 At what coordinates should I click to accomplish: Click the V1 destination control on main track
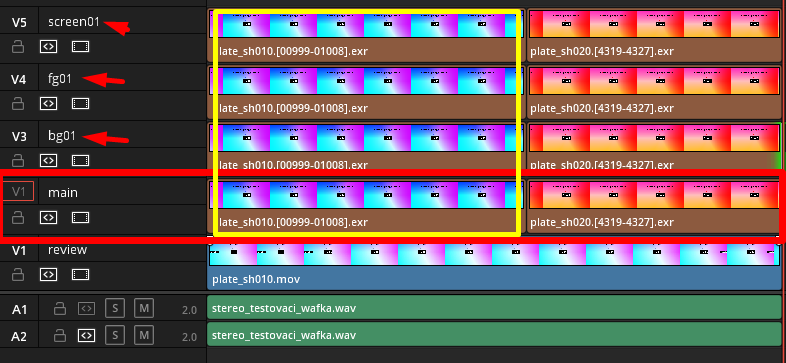19,191
